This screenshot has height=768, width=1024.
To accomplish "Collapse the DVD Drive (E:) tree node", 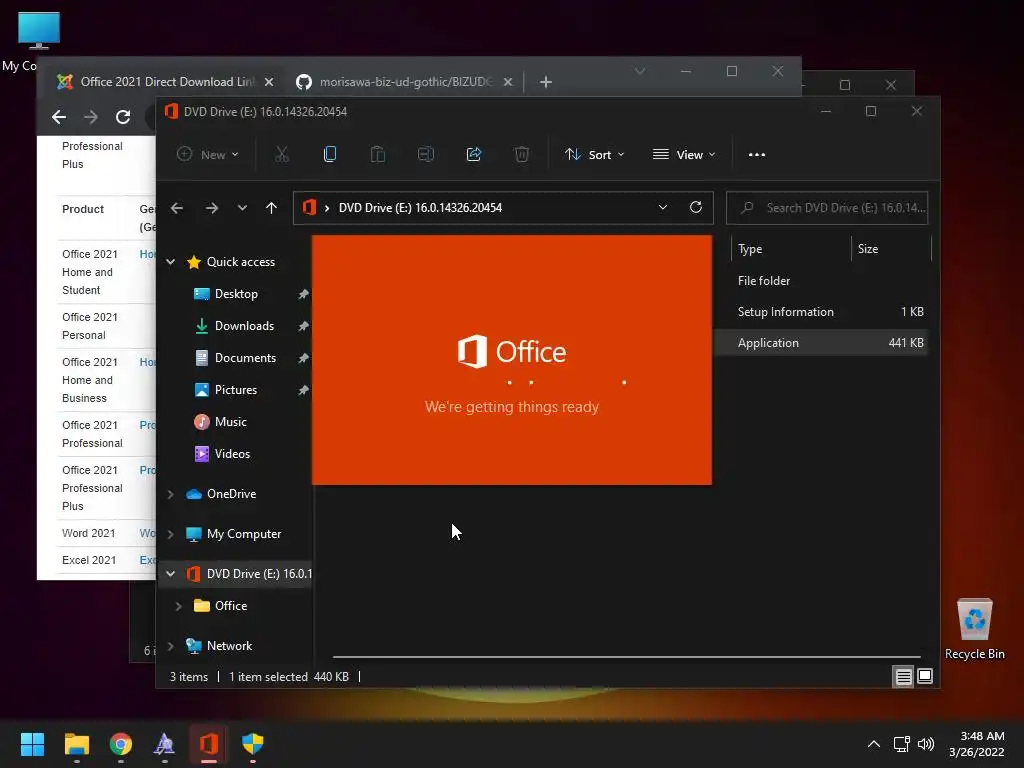I will click(x=170, y=573).
